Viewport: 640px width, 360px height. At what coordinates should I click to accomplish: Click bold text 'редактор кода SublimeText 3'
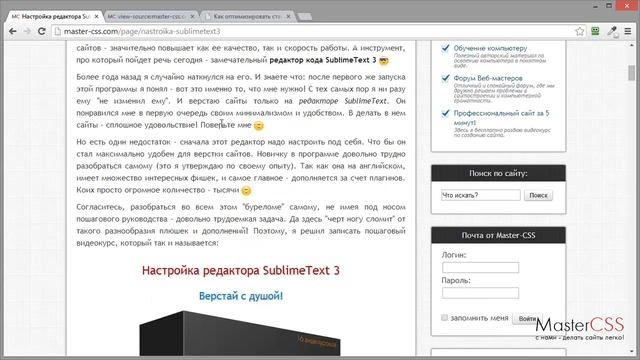coord(322,60)
